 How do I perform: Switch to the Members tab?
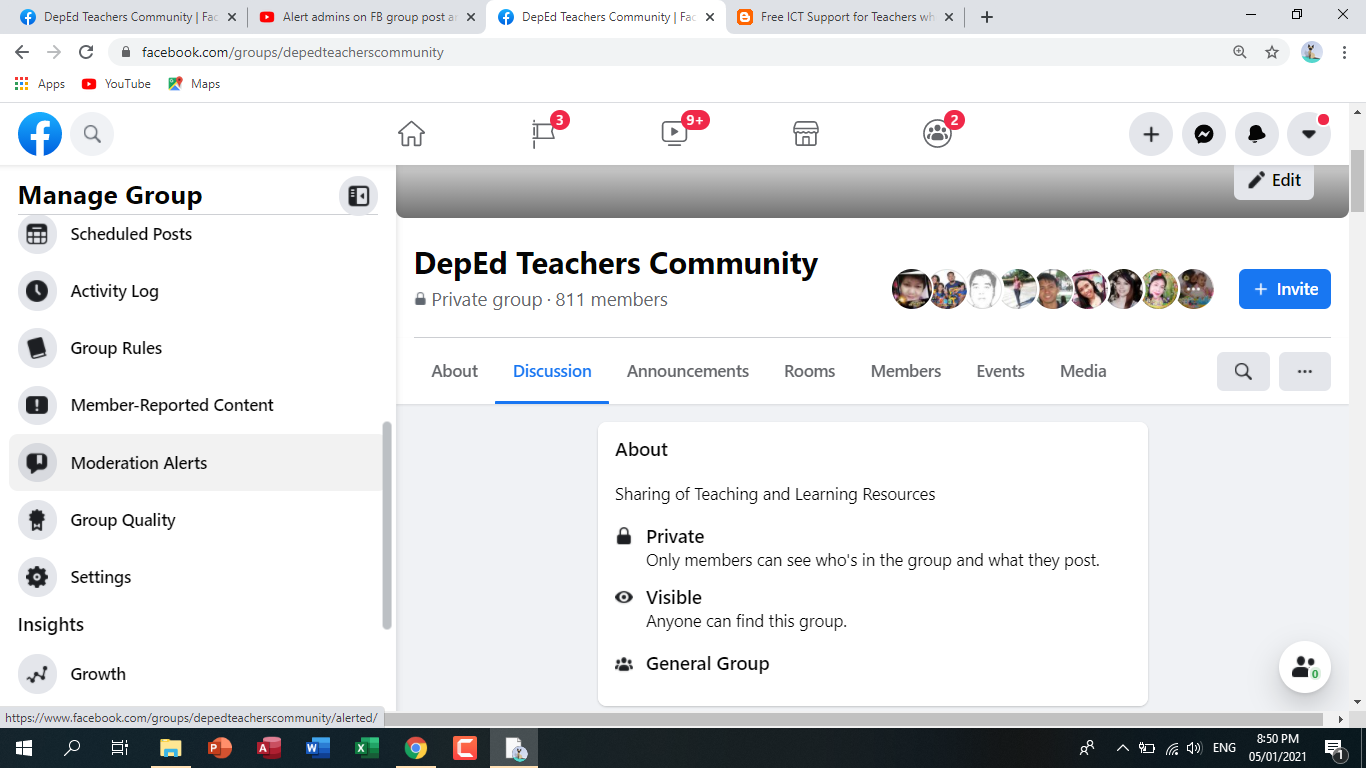pyautogui.click(x=906, y=371)
